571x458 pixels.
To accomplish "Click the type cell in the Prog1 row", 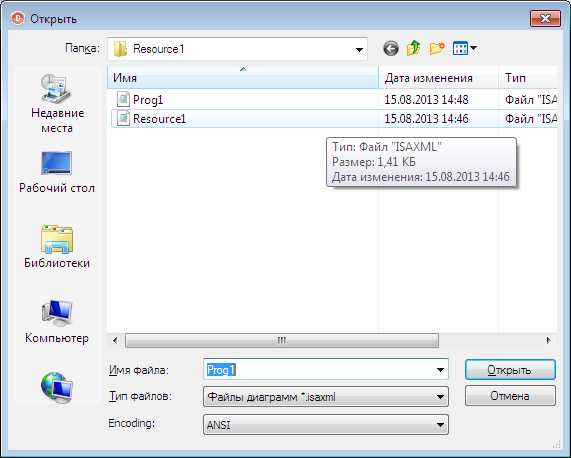I will (x=531, y=100).
